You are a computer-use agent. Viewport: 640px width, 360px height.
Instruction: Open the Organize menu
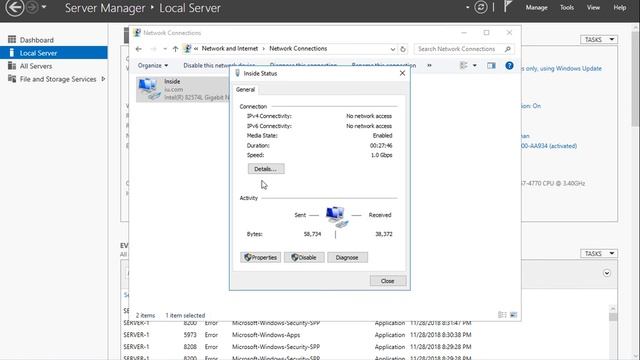click(153, 65)
